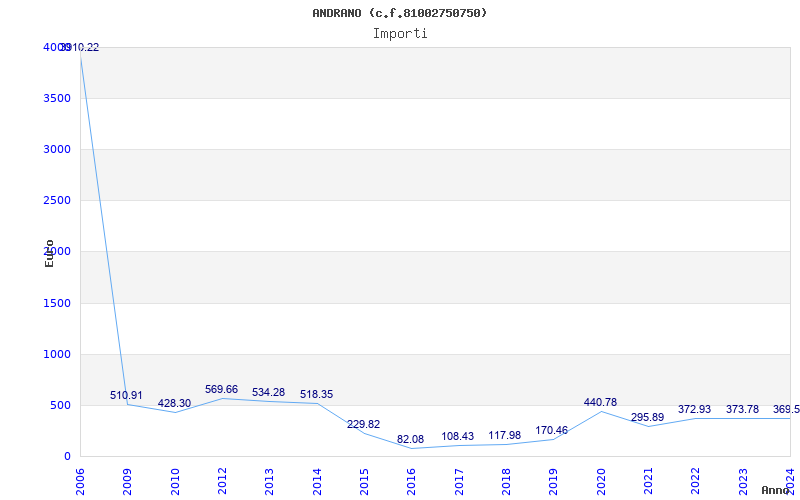Select the 108.43 data label

pos(458,437)
